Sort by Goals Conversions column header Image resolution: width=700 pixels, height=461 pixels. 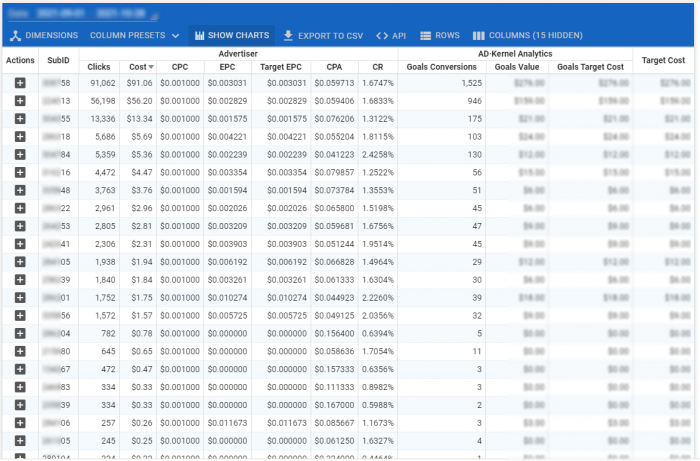point(442,67)
